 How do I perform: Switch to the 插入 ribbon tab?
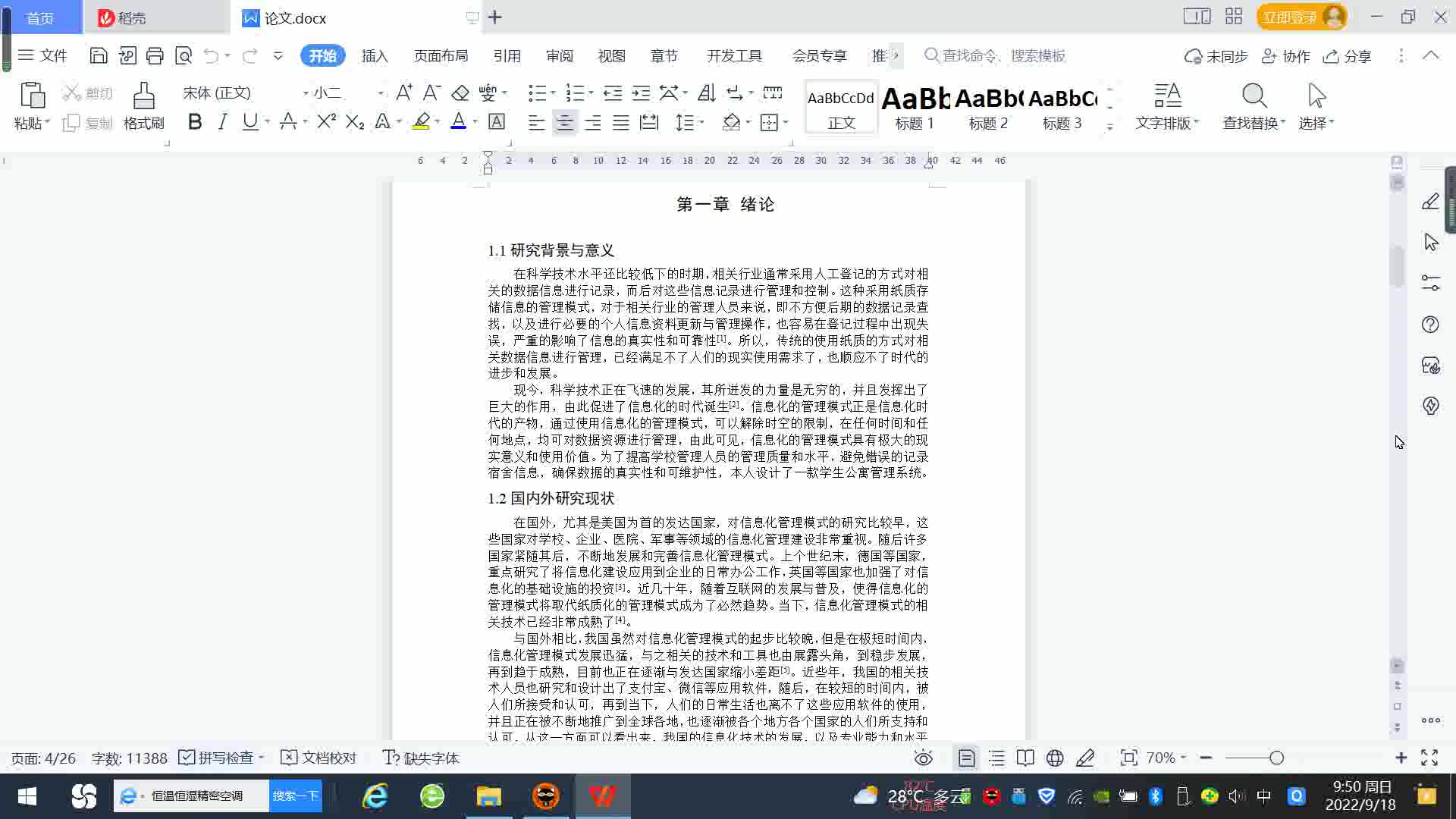click(x=375, y=56)
